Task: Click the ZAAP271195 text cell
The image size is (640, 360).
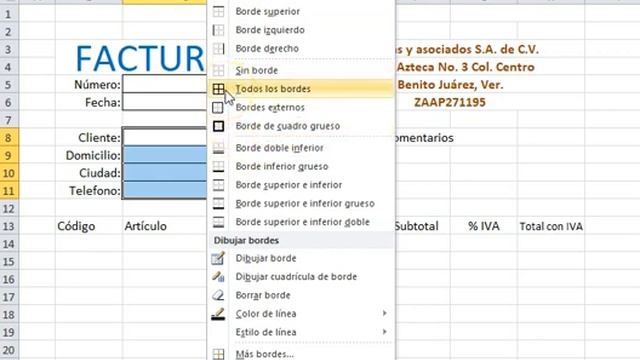Action: click(x=450, y=102)
